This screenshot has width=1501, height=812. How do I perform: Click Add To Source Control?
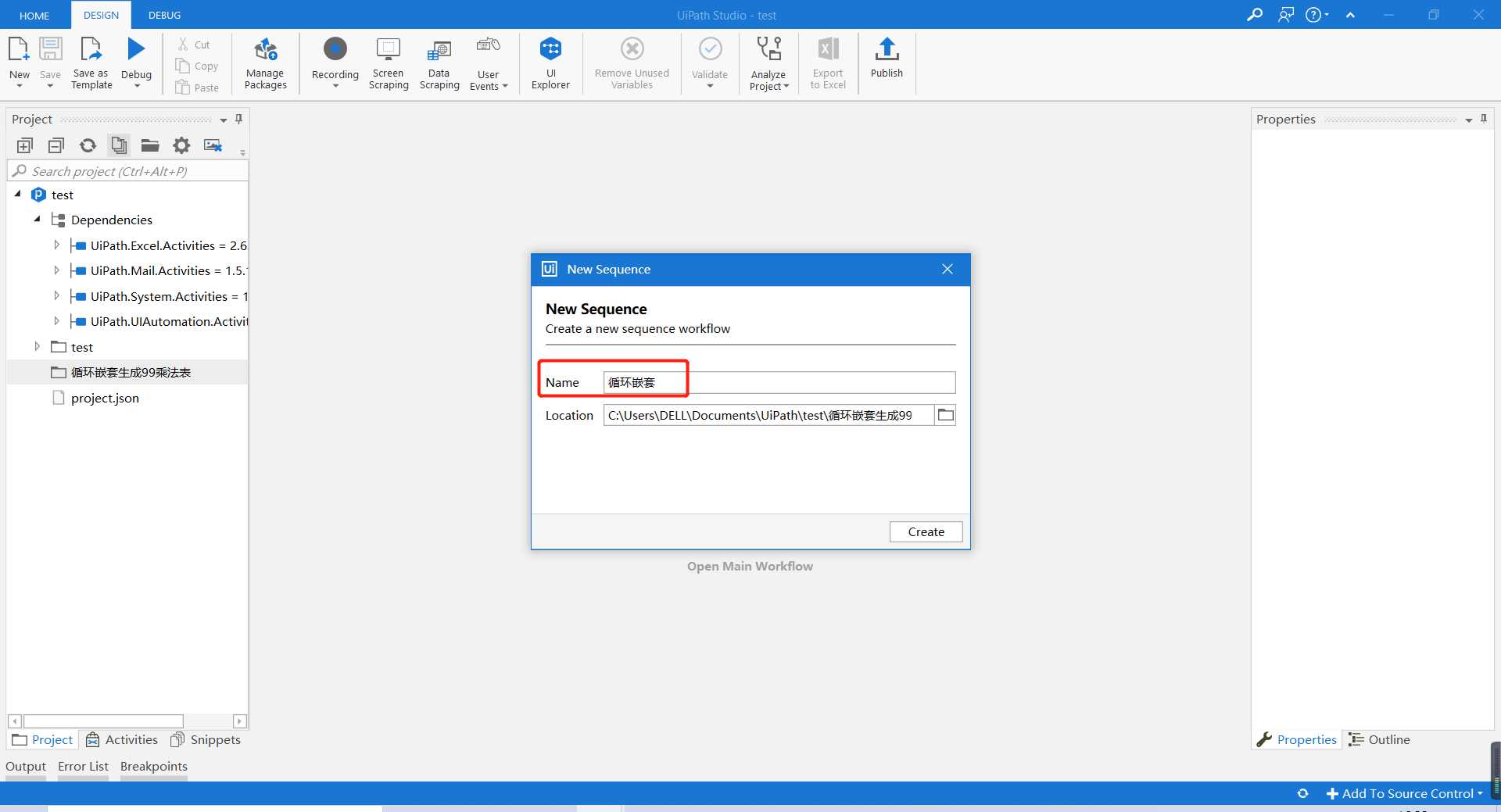click(x=1405, y=793)
